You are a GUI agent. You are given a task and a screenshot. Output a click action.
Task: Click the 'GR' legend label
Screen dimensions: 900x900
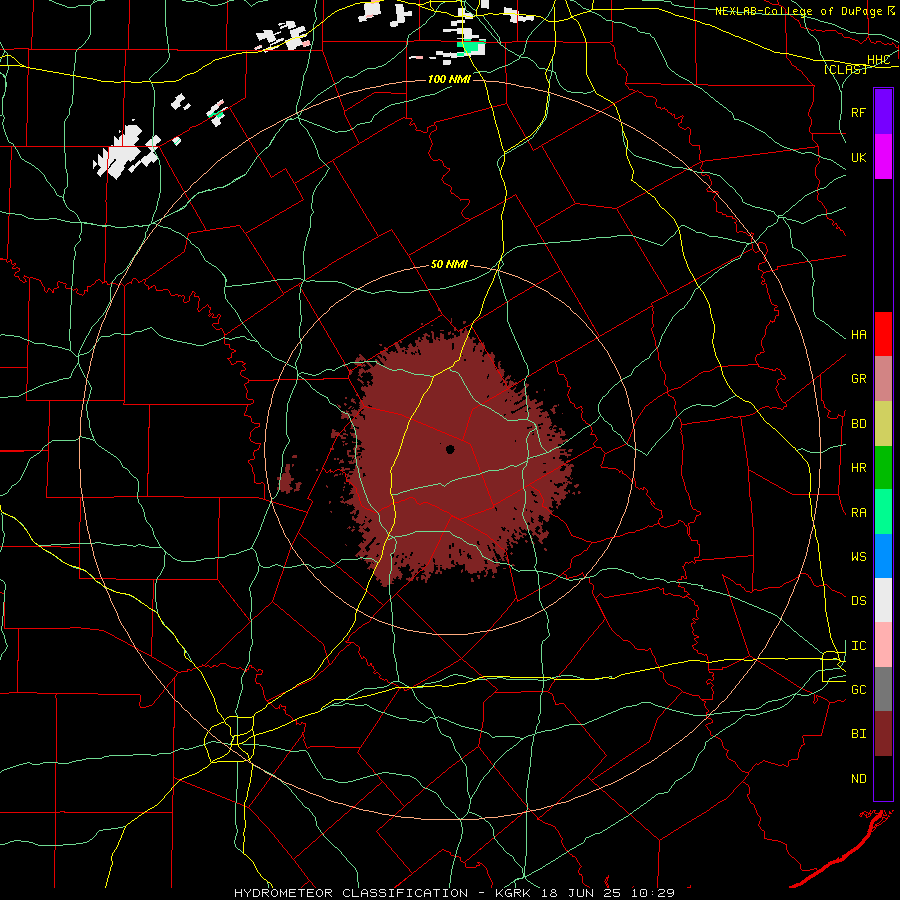click(x=858, y=379)
